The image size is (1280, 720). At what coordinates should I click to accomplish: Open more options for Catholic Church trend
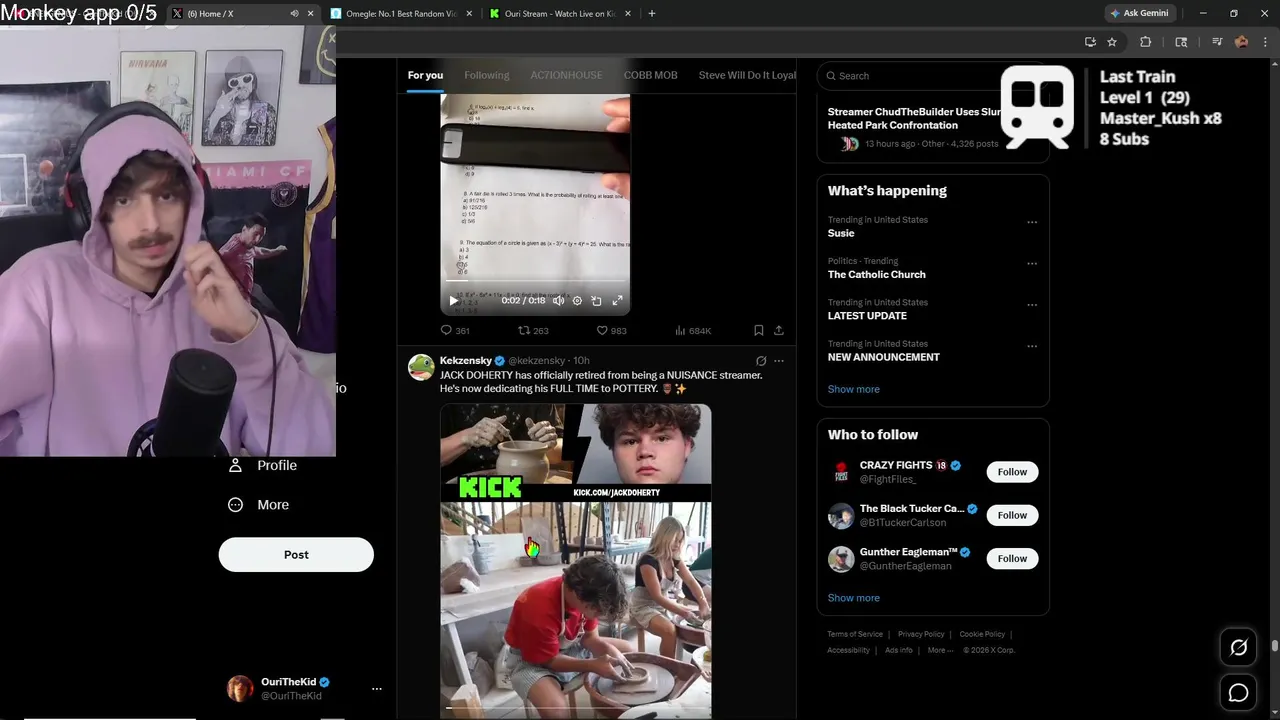[x=1032, y=263]
